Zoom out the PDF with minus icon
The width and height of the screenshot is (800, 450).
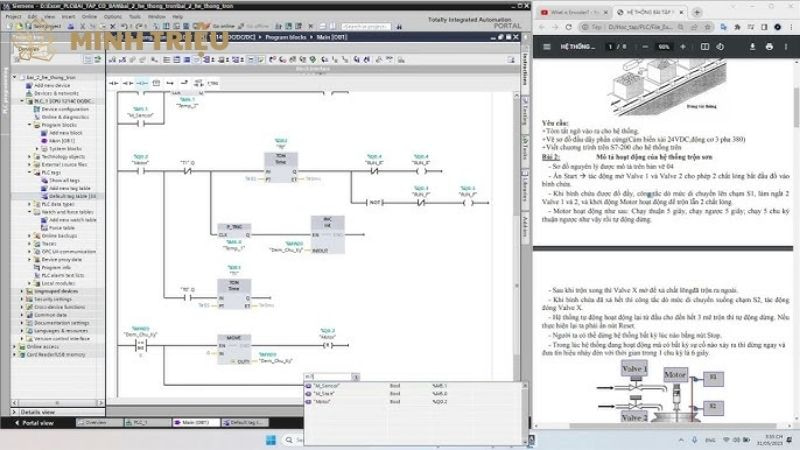(644, 46)
